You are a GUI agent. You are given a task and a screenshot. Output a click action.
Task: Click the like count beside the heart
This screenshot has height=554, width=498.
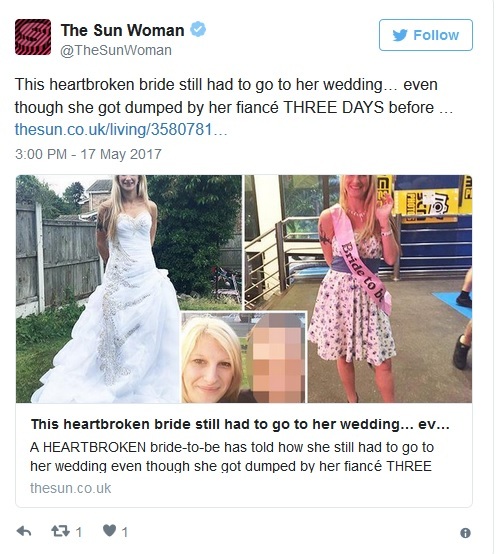[125, 532]
